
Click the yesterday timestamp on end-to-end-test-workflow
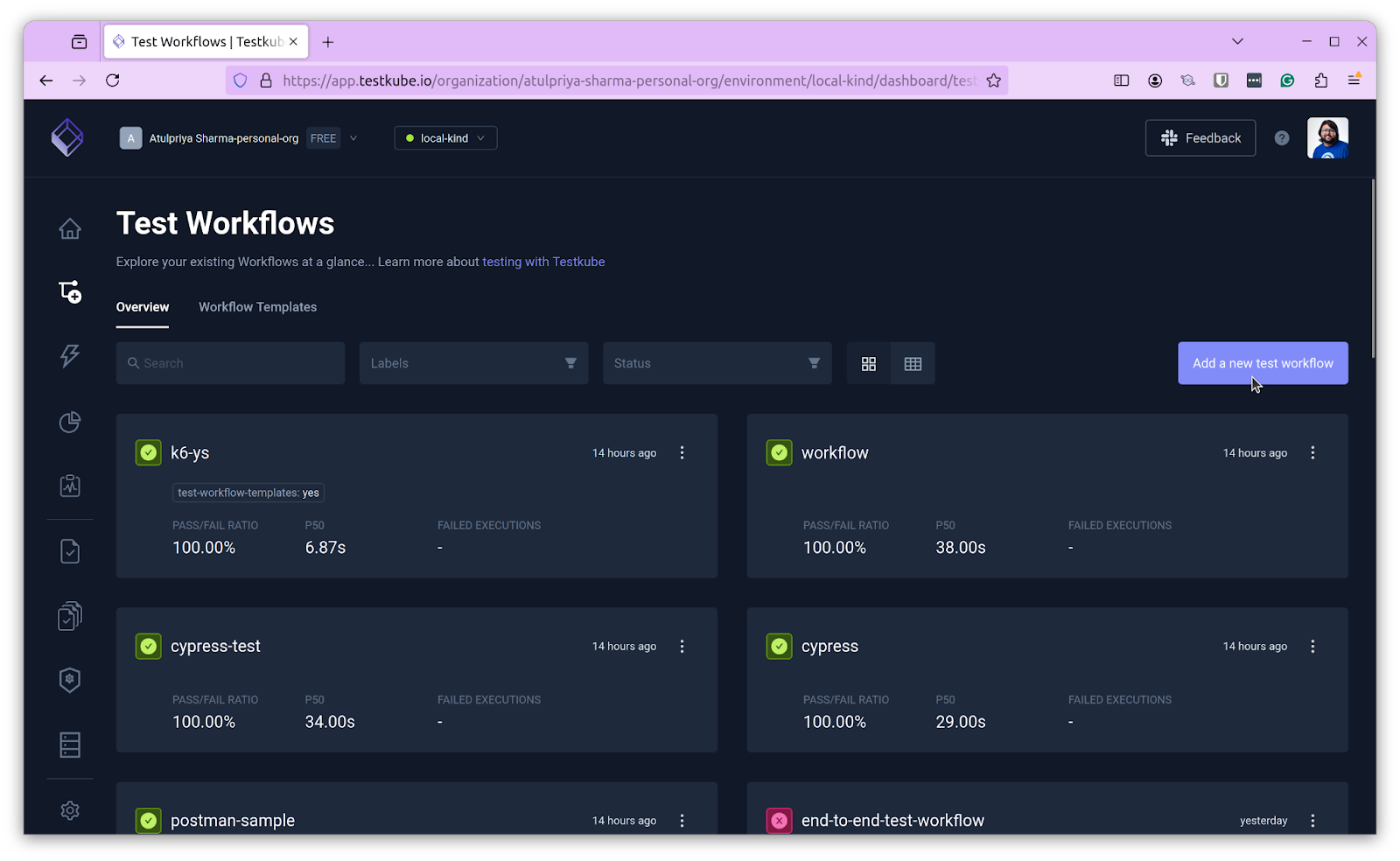click(x=1263, y=821)
